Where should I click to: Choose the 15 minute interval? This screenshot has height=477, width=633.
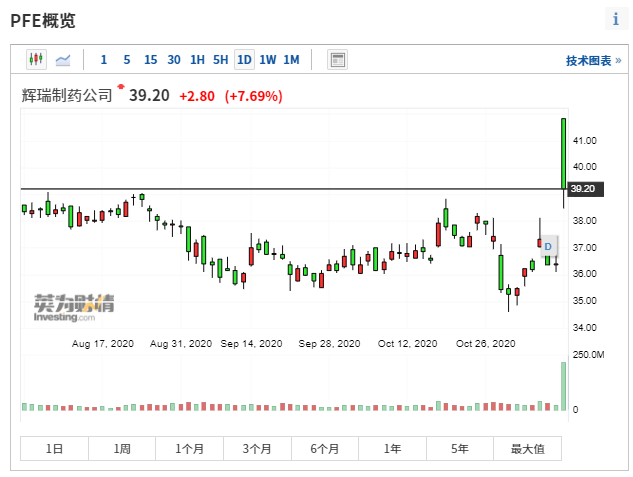point(150,60)
